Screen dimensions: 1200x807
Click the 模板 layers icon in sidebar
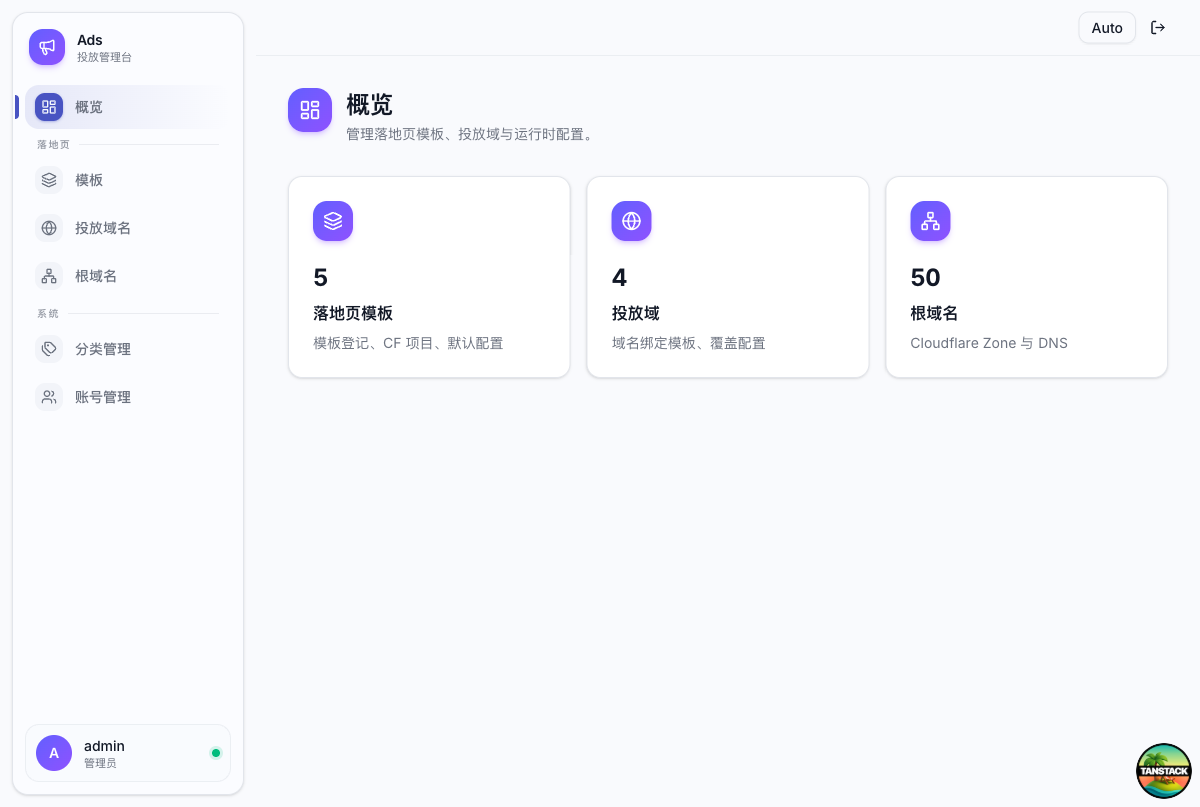click(49, 180)
